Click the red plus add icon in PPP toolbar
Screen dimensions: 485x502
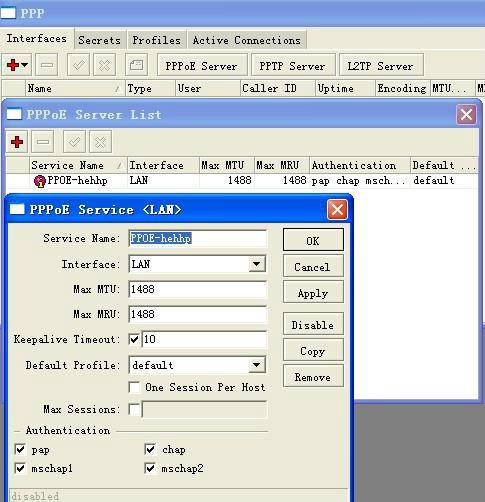(13, 65)
